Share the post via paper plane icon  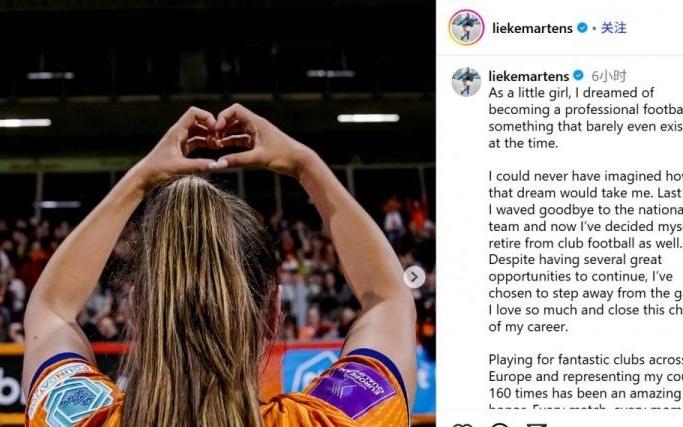[x=536, y=425]
